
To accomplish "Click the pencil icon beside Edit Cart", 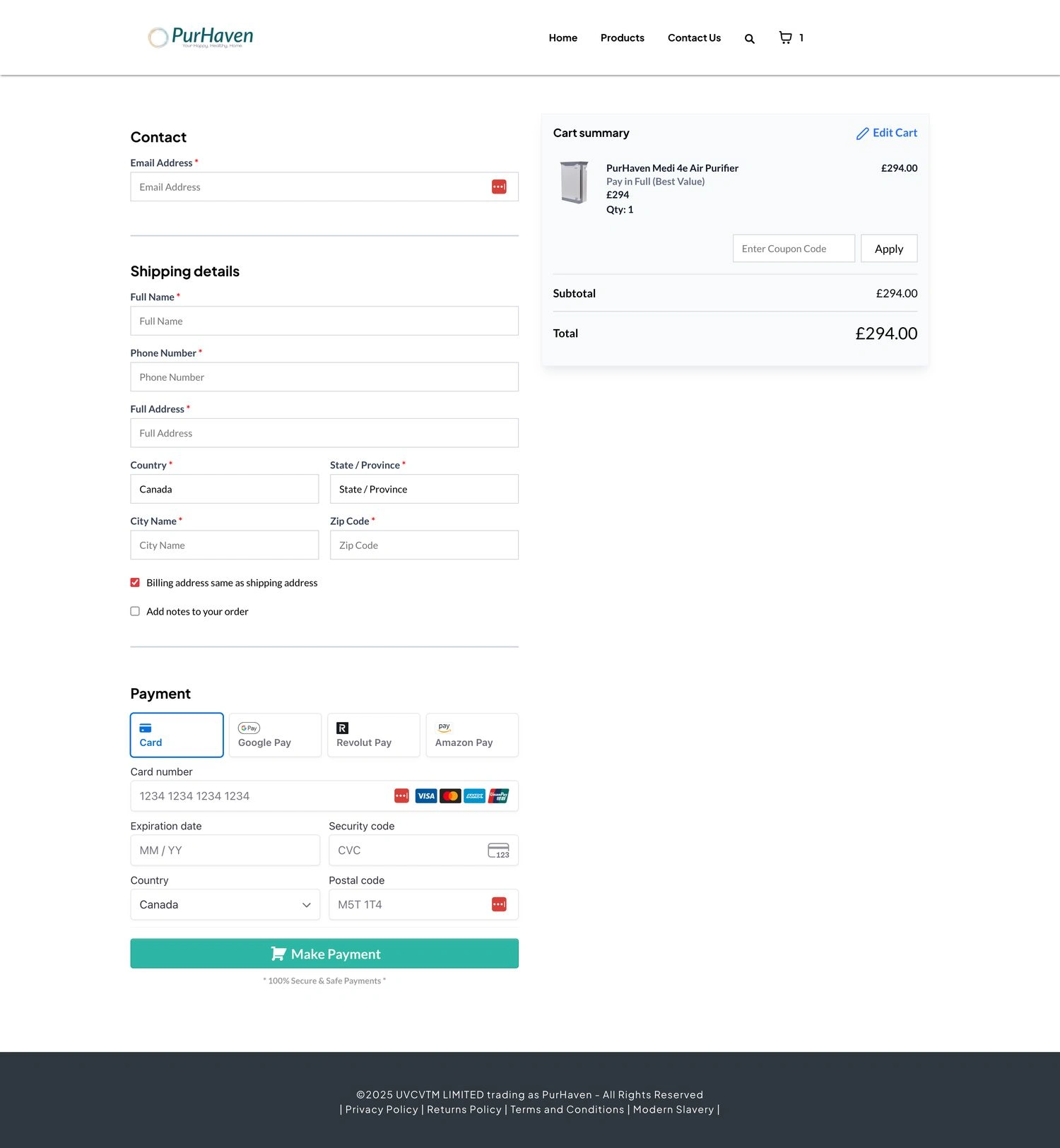I will [862, 134].
